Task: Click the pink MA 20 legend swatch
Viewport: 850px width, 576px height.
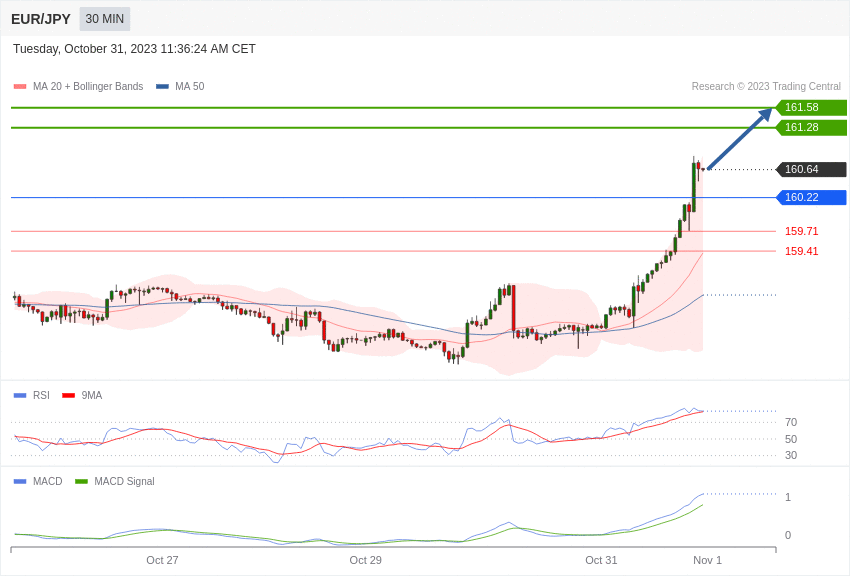Action: point(20,87)
